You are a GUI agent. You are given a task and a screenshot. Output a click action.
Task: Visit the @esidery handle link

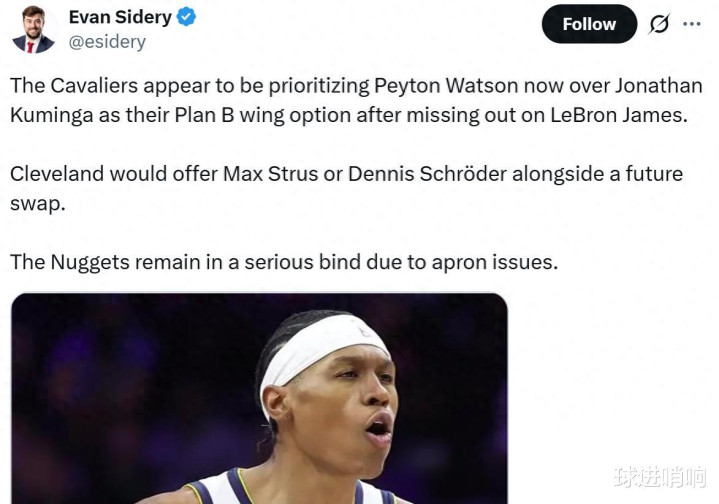pyautogui.click(x=107, y=42)
